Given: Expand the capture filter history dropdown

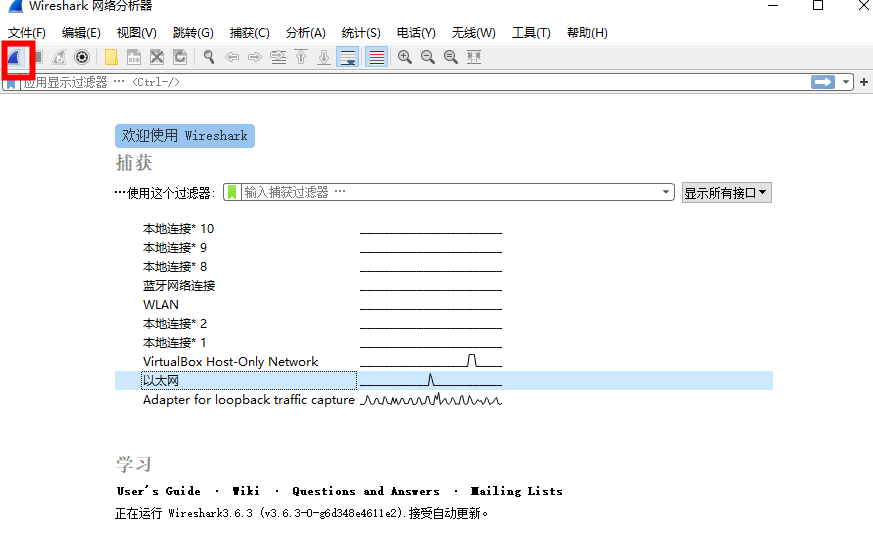Looking at the screenshot, I should [x=666, y=192].
